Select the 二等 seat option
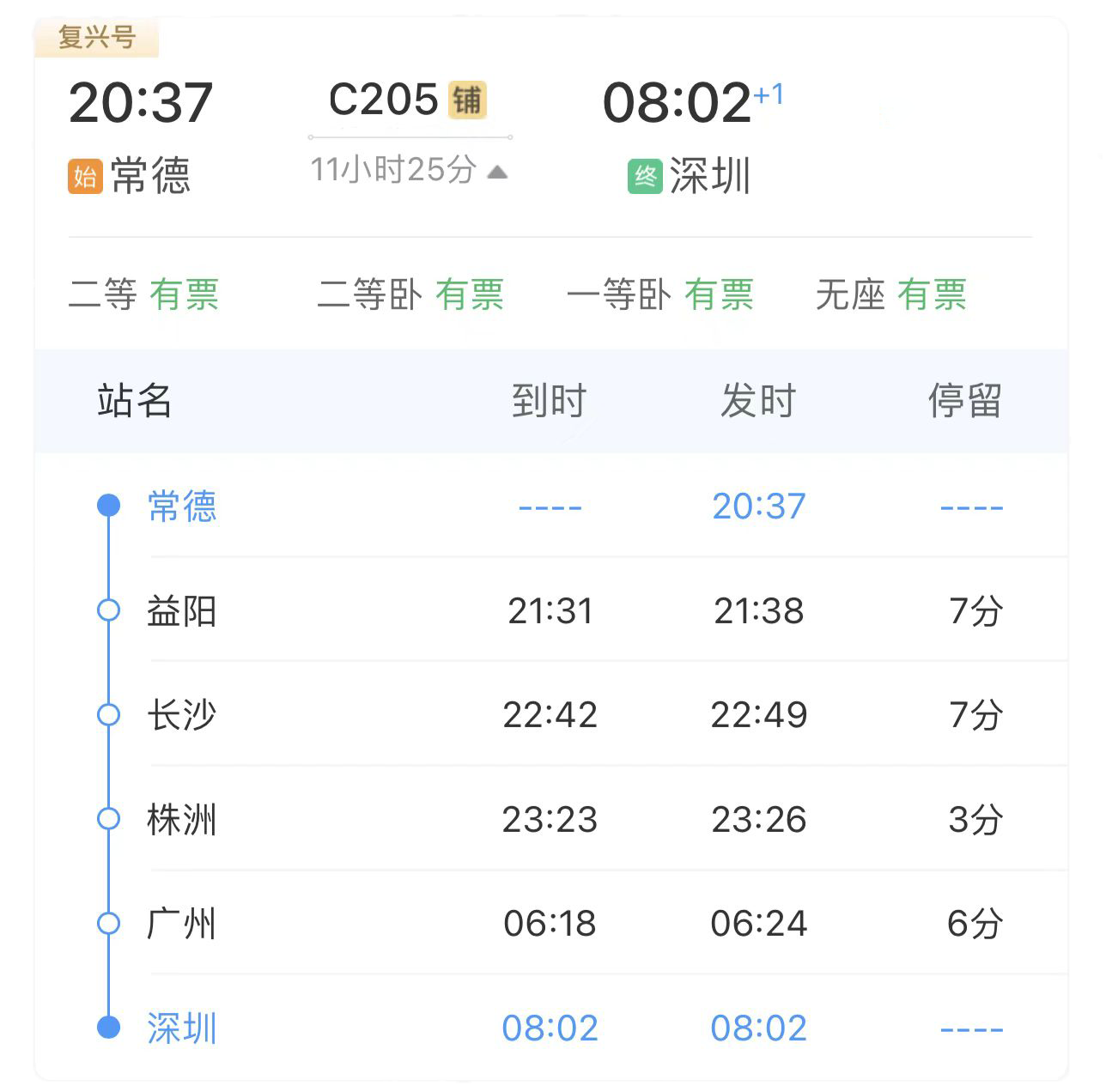1106x1092 pixels. (x=143, y=294)
